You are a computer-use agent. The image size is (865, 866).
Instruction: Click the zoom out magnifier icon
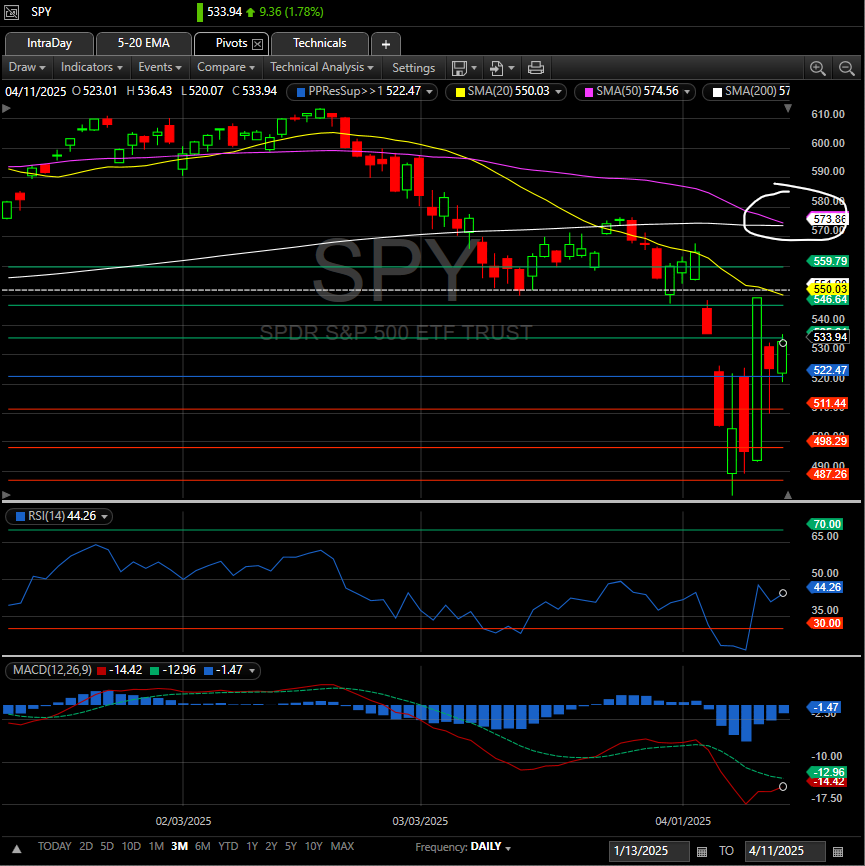click(x=846, y=68)
